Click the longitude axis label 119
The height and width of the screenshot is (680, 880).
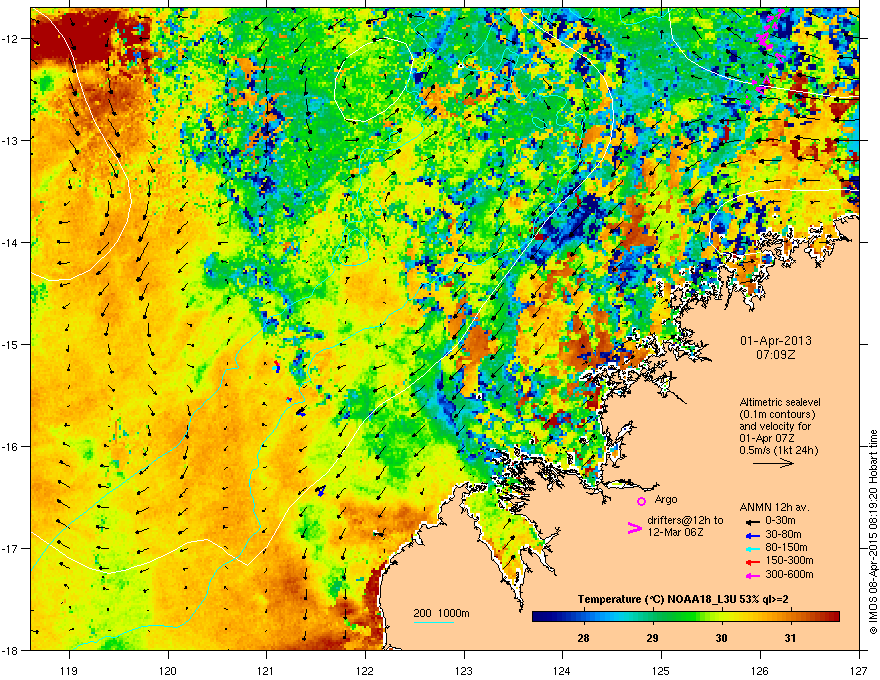(x=69, y=670)
